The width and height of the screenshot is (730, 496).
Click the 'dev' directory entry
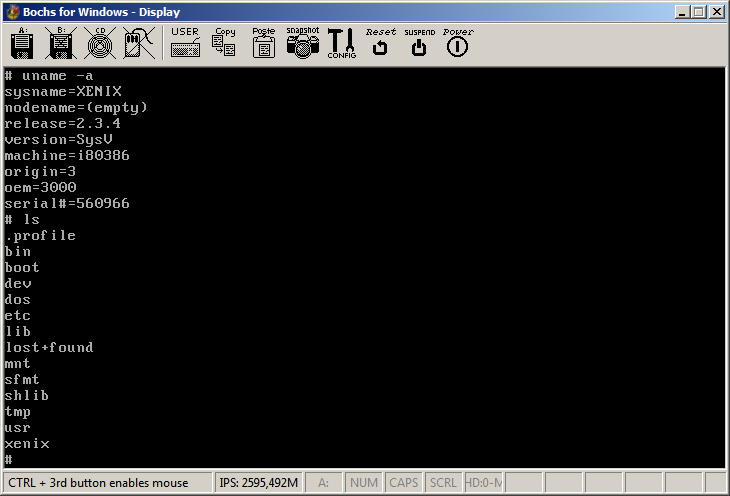point(18,284)
